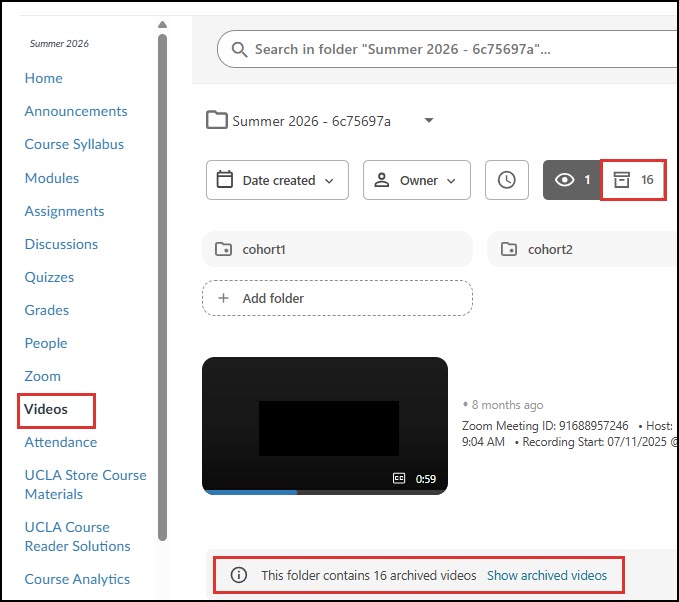Click the folder icon beside Summer 2026 title
This screenshot has height=602, width=679.
coord(217,120)
